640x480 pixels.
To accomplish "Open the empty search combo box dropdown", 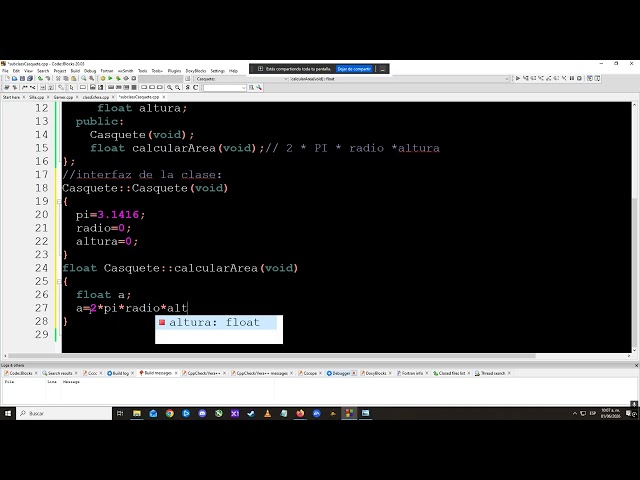I will (x=244, y=88).
